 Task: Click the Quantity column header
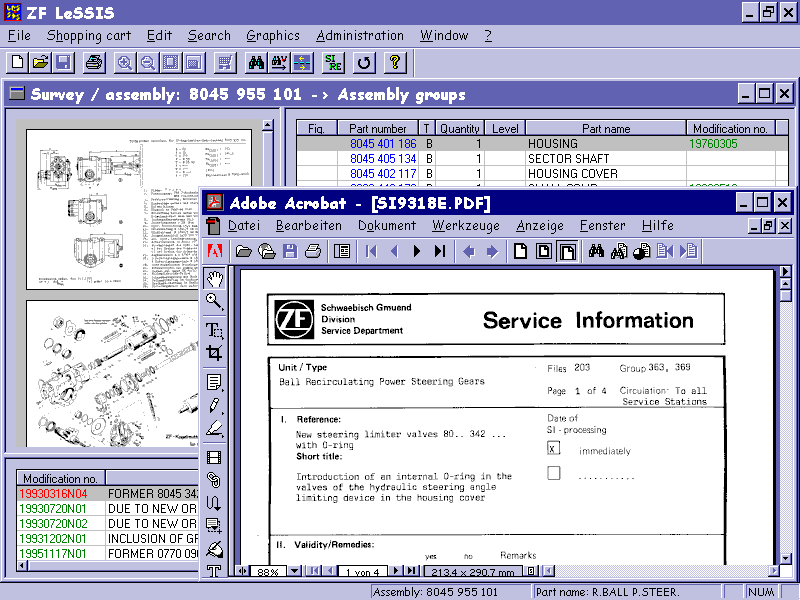[x=459, y=129]
